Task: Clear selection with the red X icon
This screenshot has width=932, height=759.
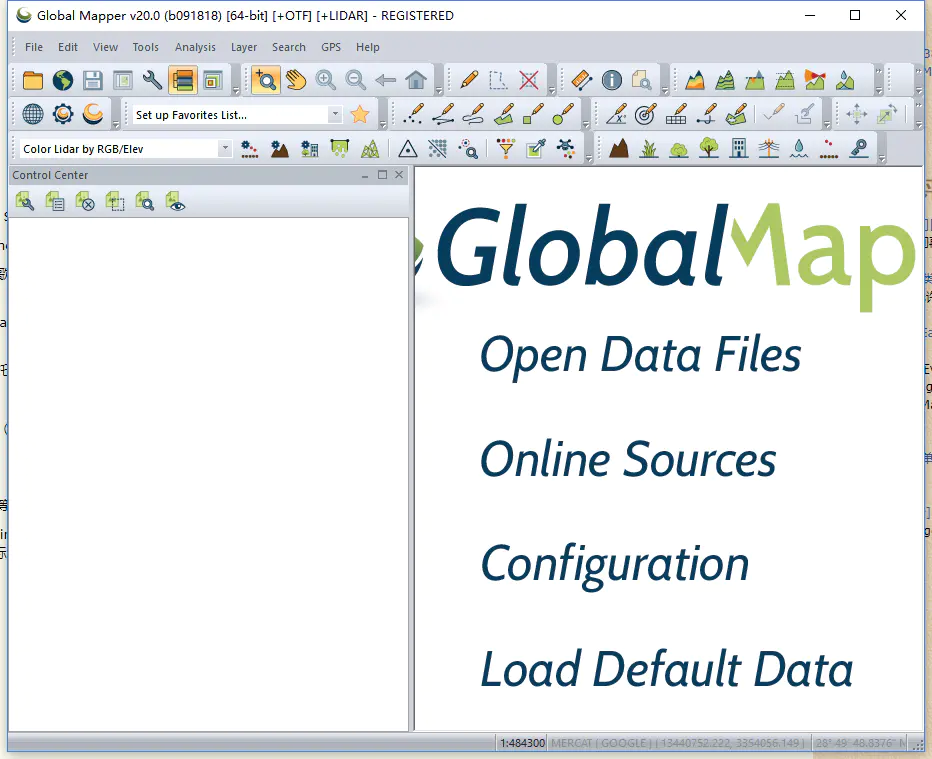Action: pyautogui.click(x=528, y=80)
